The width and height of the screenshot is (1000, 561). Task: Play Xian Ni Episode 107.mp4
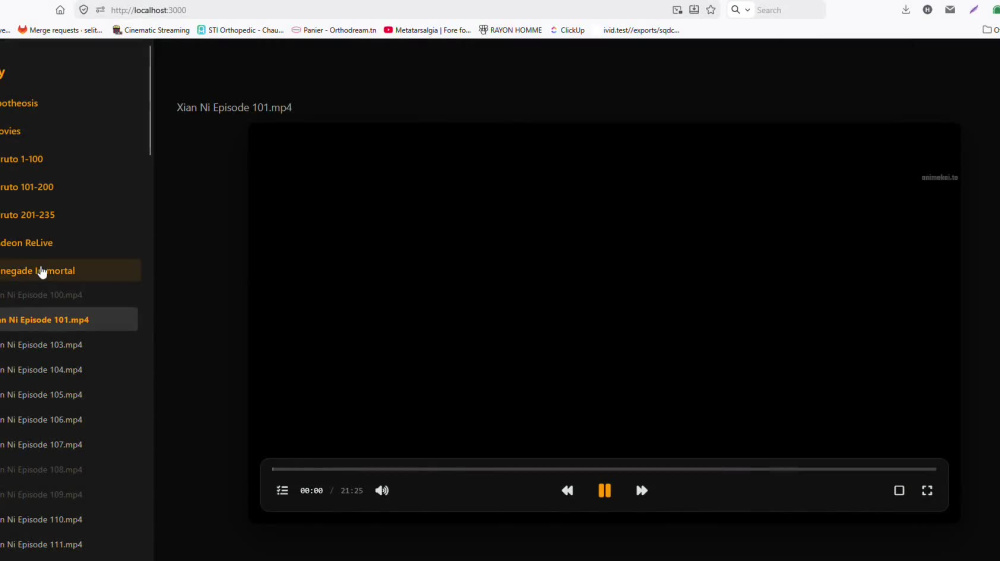click(x=69, y=445)
